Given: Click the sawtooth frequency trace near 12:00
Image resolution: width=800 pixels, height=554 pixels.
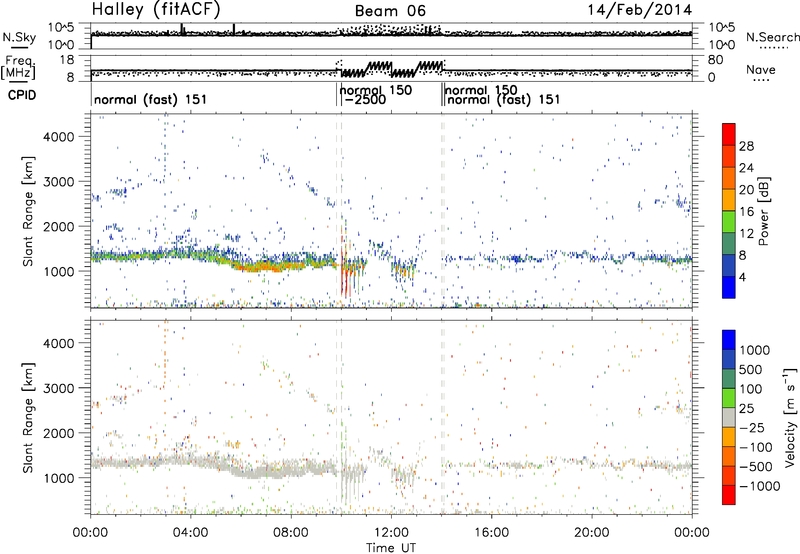Looking at the screenshot, I should 391,69.
